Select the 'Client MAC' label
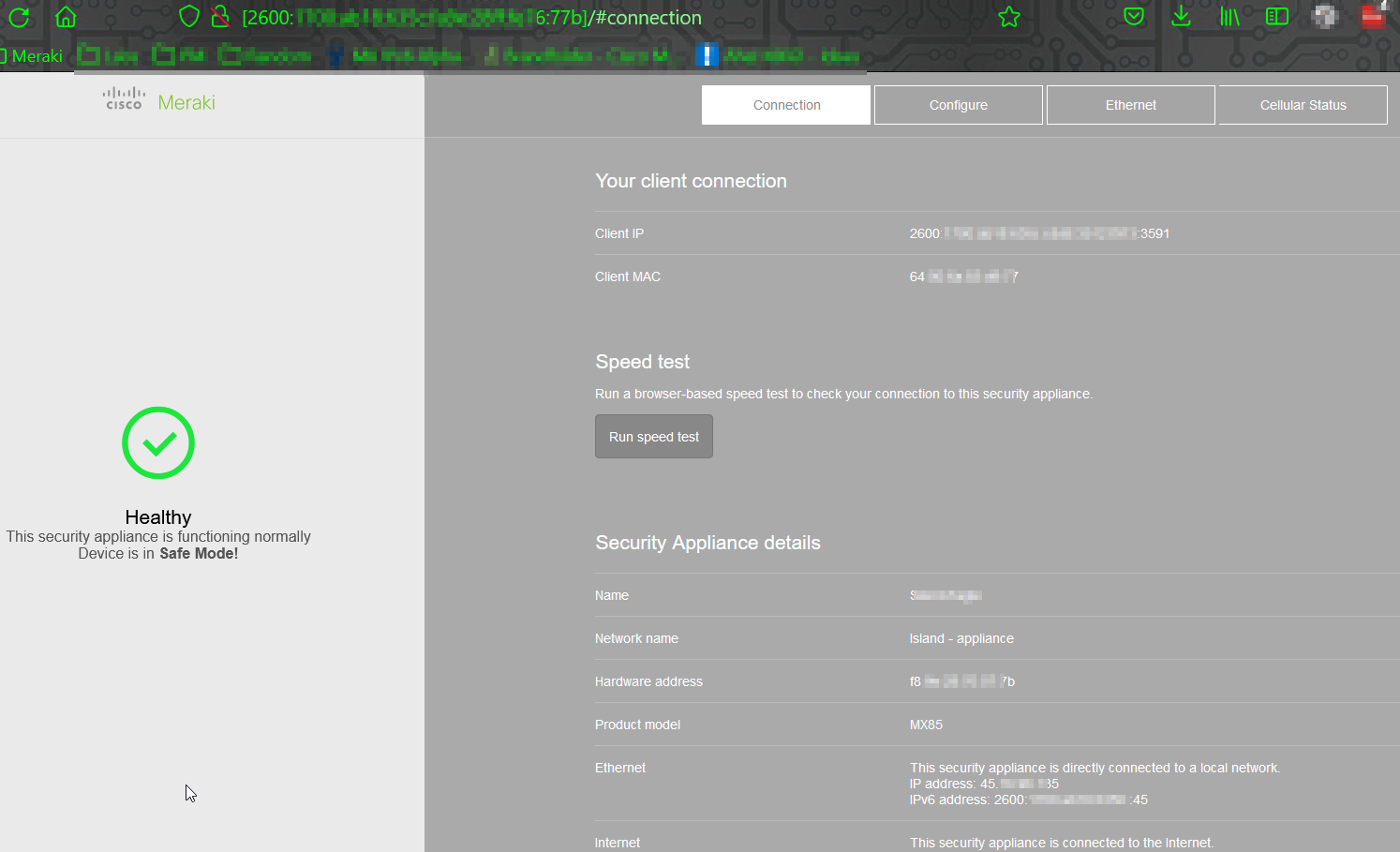This screenshot has height=852, width=1400. [x=628, y=277]
